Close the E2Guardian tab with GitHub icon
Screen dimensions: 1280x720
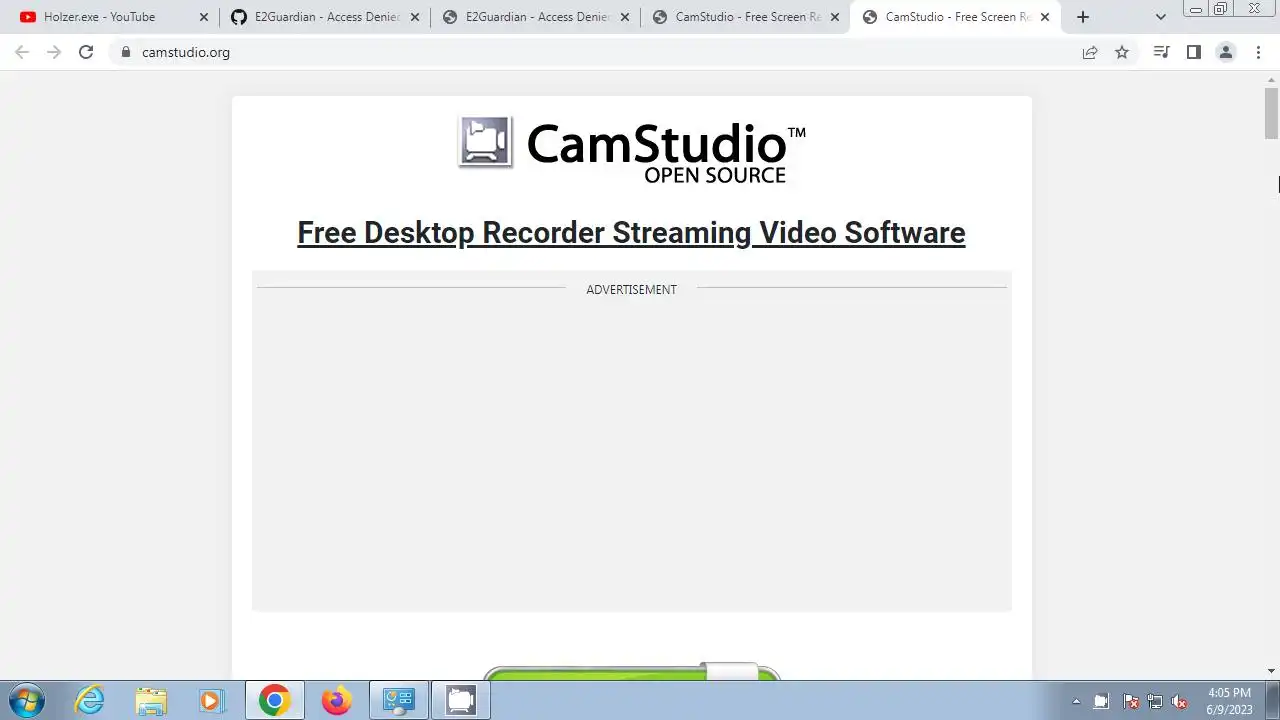coord(415,17)
